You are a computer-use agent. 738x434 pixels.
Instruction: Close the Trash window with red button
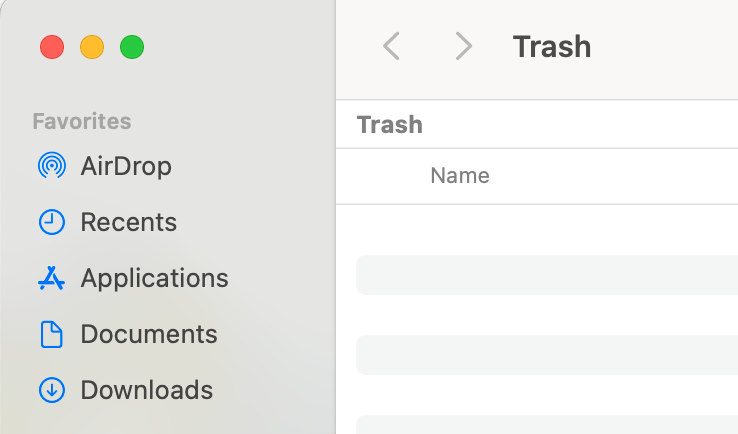pyautogui.click(x=52, y=47)
